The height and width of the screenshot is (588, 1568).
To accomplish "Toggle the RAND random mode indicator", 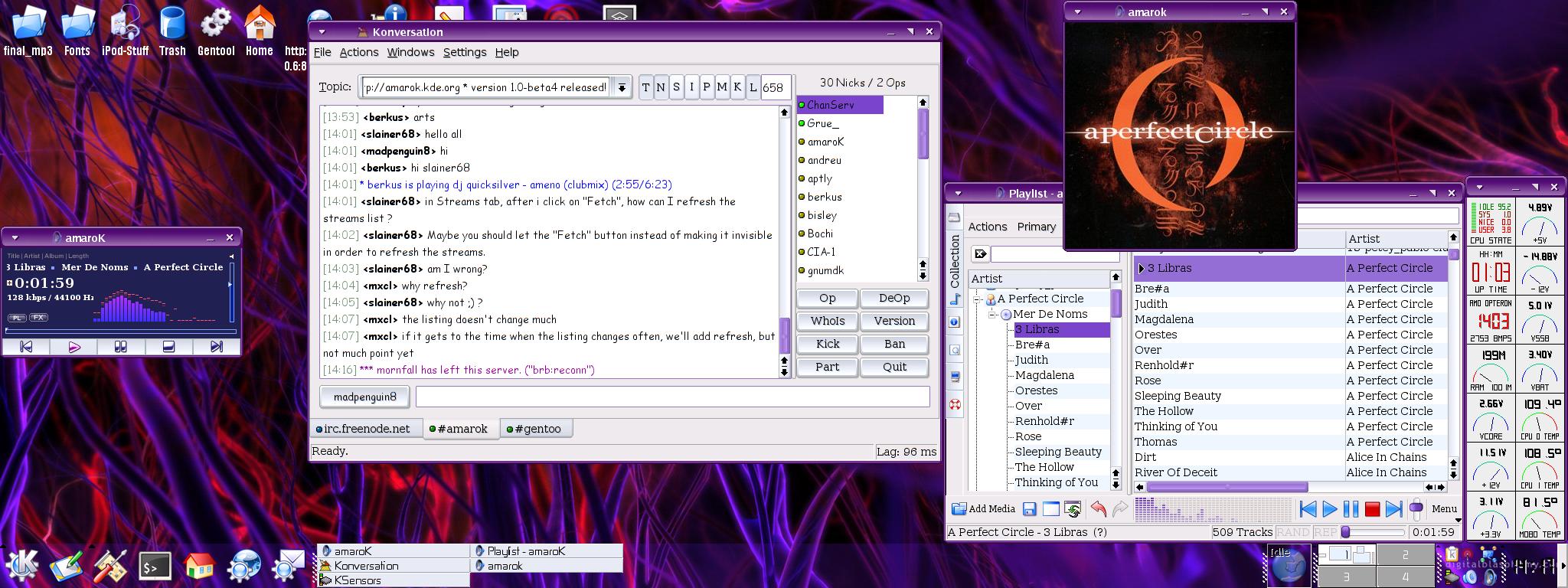I will coord(1292,532).
